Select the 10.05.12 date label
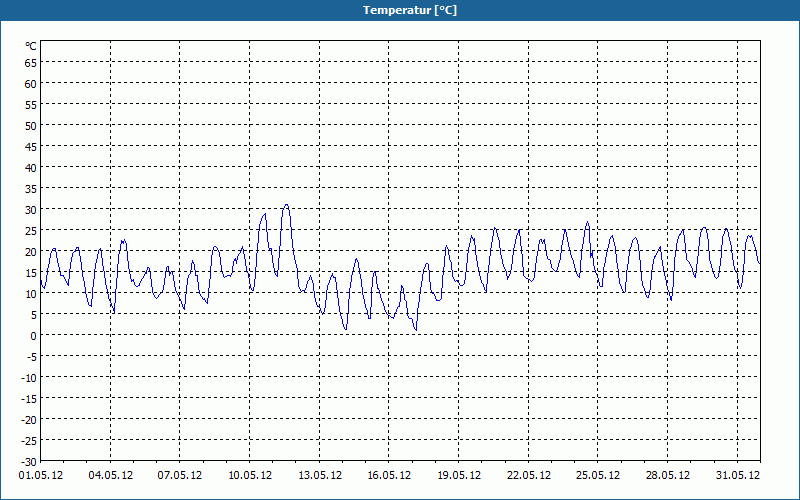Image resolution: width=800 pixels, height=500 pixels. coord(249,476)
